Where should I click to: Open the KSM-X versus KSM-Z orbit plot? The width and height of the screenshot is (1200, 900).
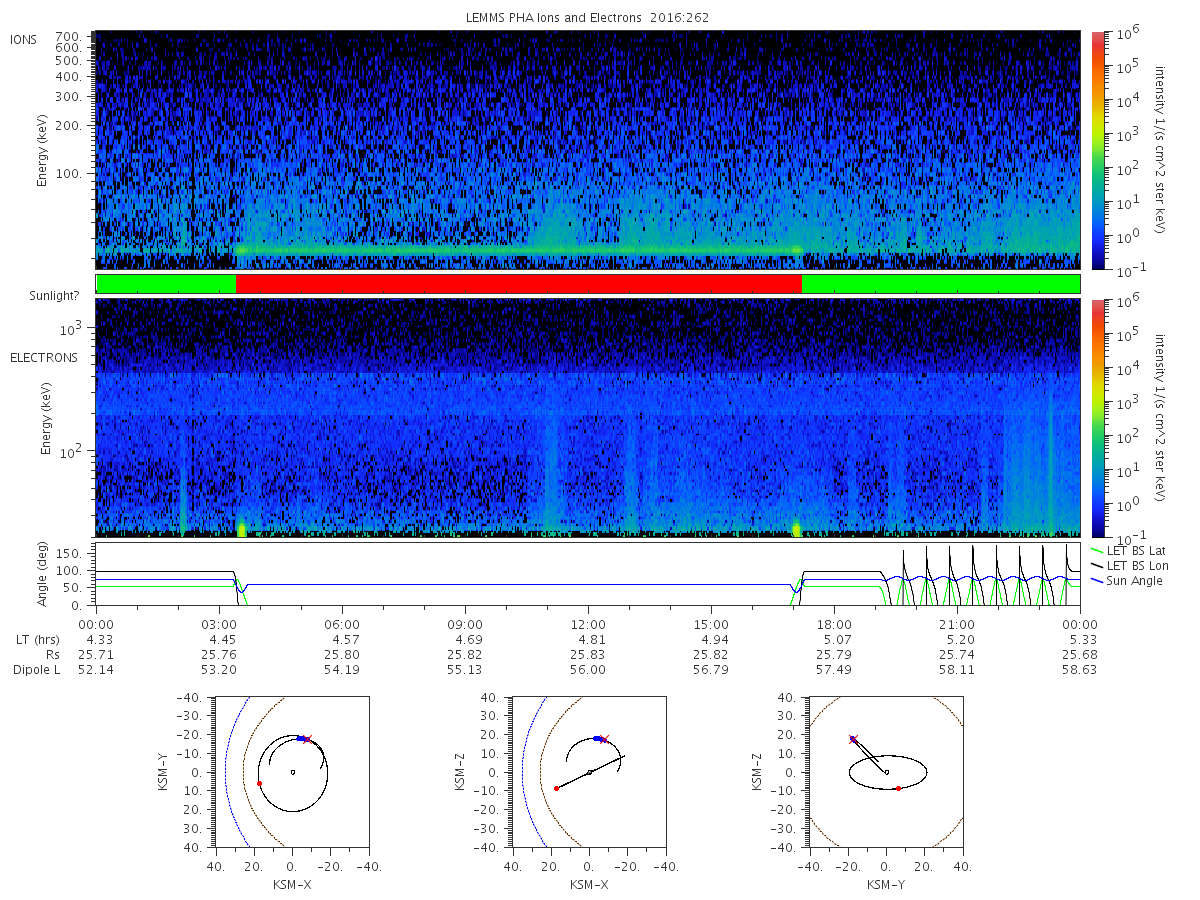pyautogui.click(x=588, y=772)
